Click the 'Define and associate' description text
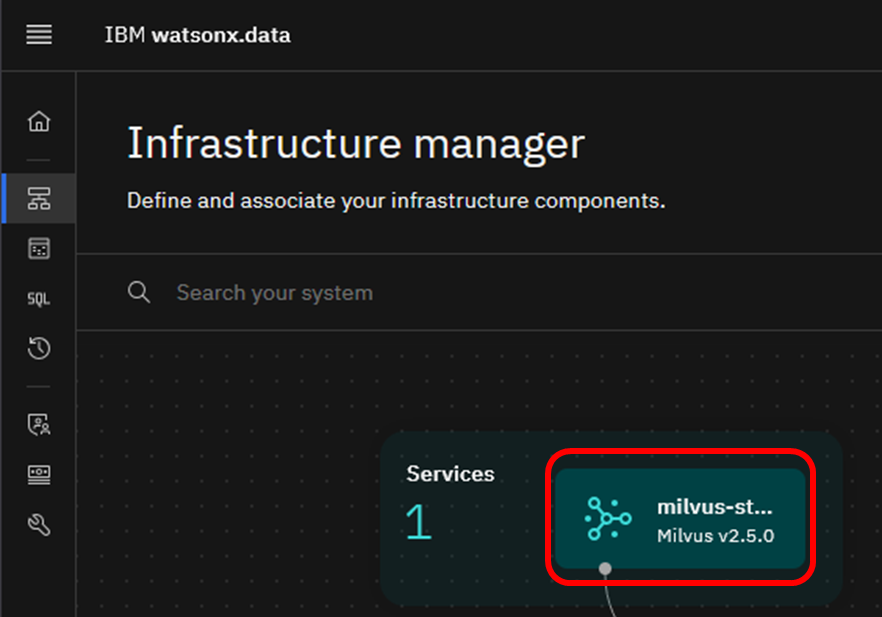Image resolution: width=882 pixels, height=617 pixels. coord(395,201)
